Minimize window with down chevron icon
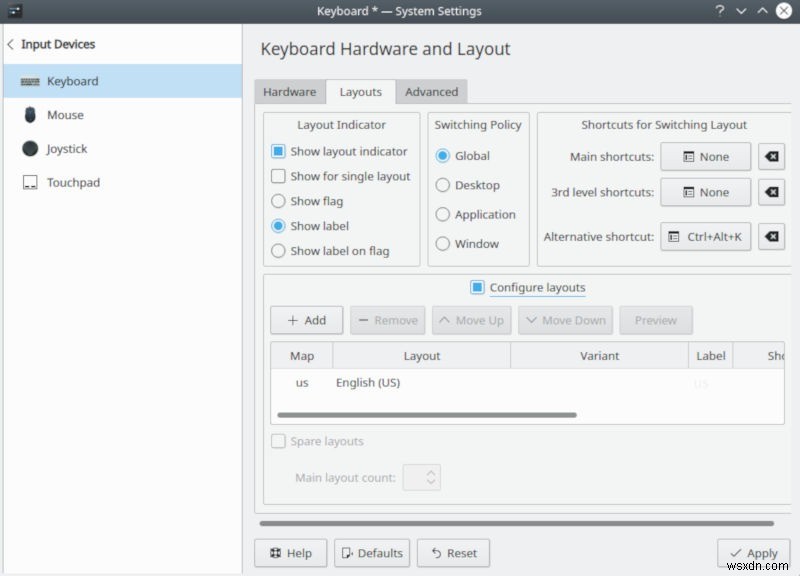 [741, 11]
